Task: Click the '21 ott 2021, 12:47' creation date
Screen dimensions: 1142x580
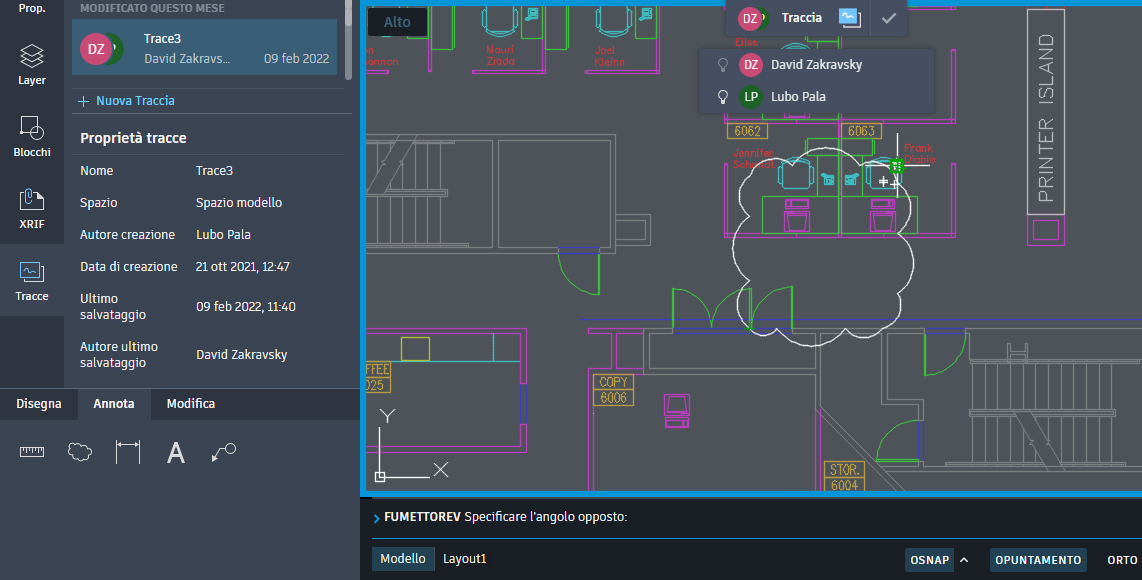Action: 243,267
